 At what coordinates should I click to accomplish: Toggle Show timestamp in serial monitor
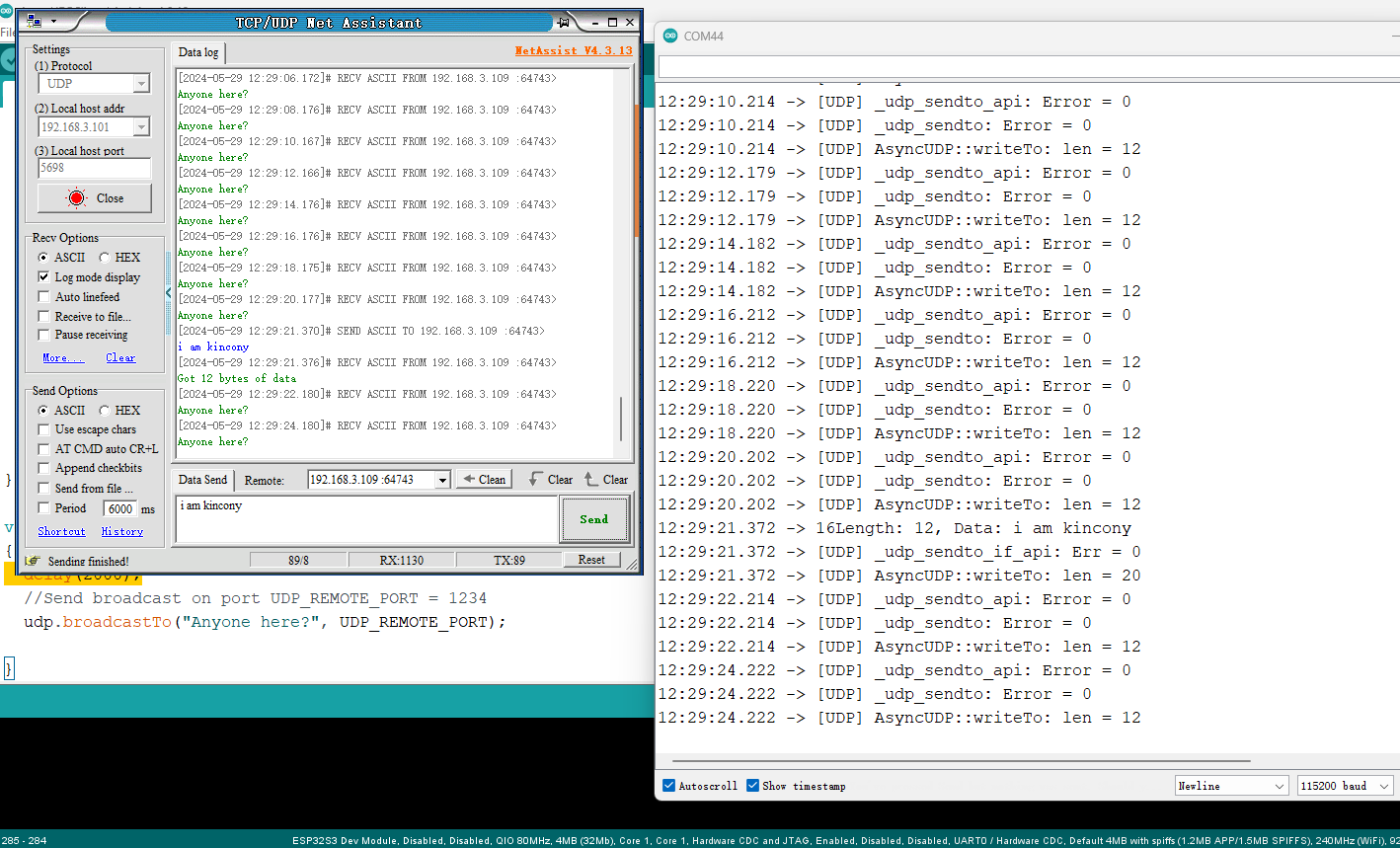[x=753, y=786]
